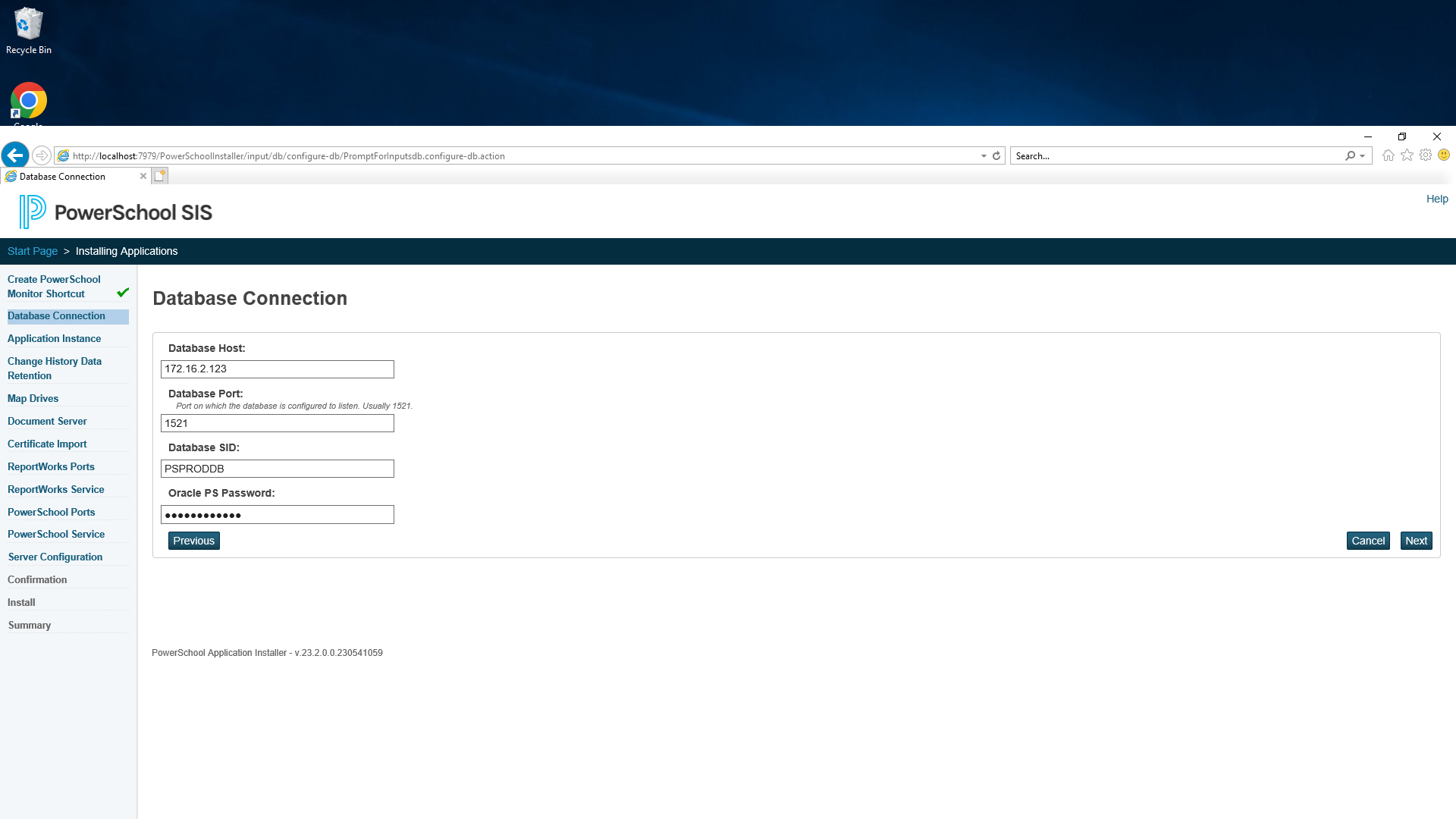Open a new browser tab
This screenshot has height=819, width=1456.
point(160,176)
